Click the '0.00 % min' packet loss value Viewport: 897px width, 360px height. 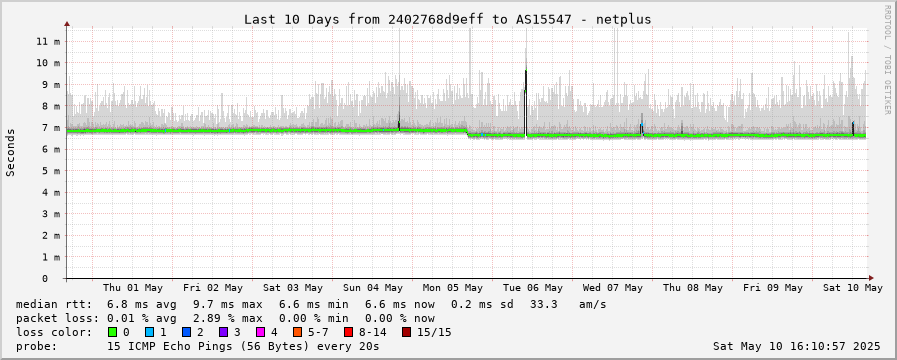(x=313, y=318)
